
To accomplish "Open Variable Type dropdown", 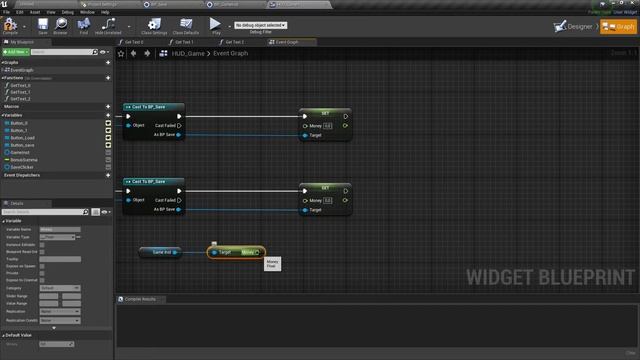I will (x=58, y=237).
